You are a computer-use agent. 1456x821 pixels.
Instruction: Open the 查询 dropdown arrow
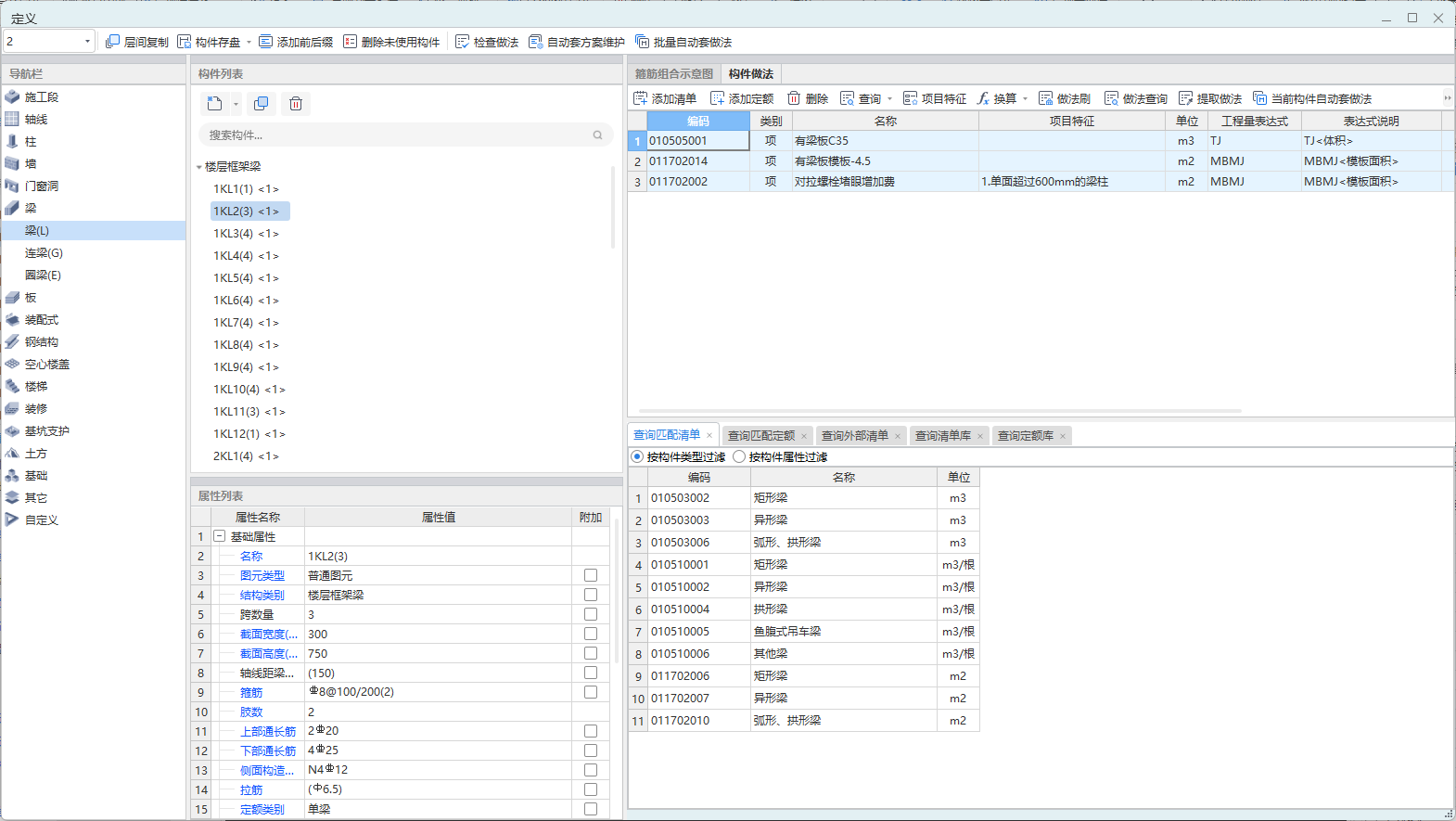(890, 98)
